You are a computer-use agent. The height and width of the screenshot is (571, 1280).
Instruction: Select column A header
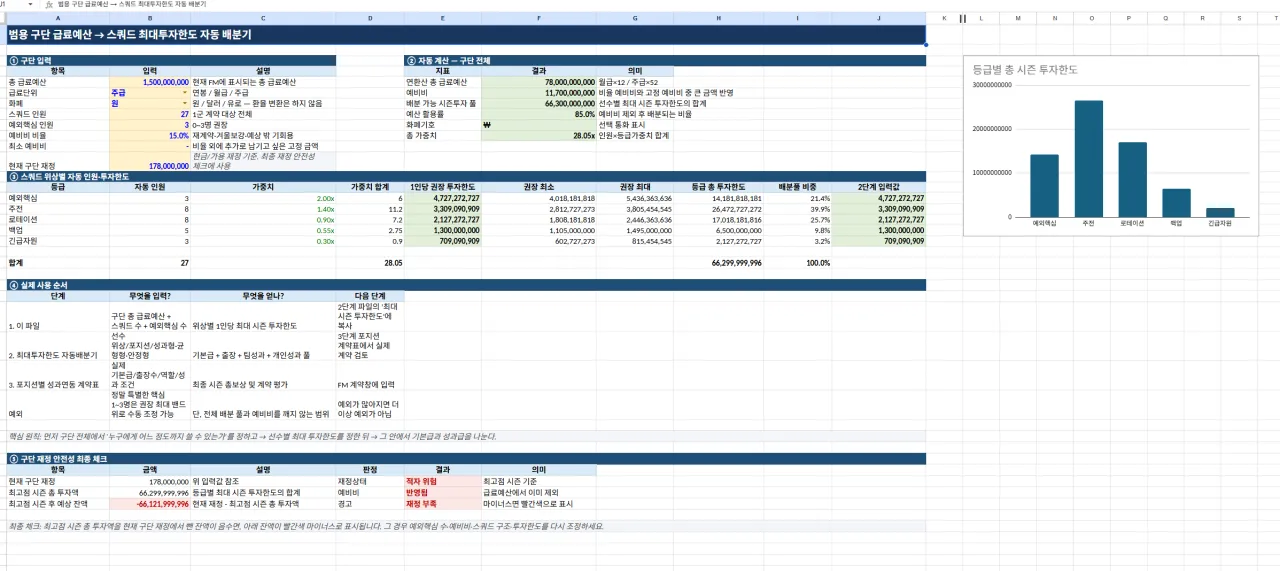(57, 18)
